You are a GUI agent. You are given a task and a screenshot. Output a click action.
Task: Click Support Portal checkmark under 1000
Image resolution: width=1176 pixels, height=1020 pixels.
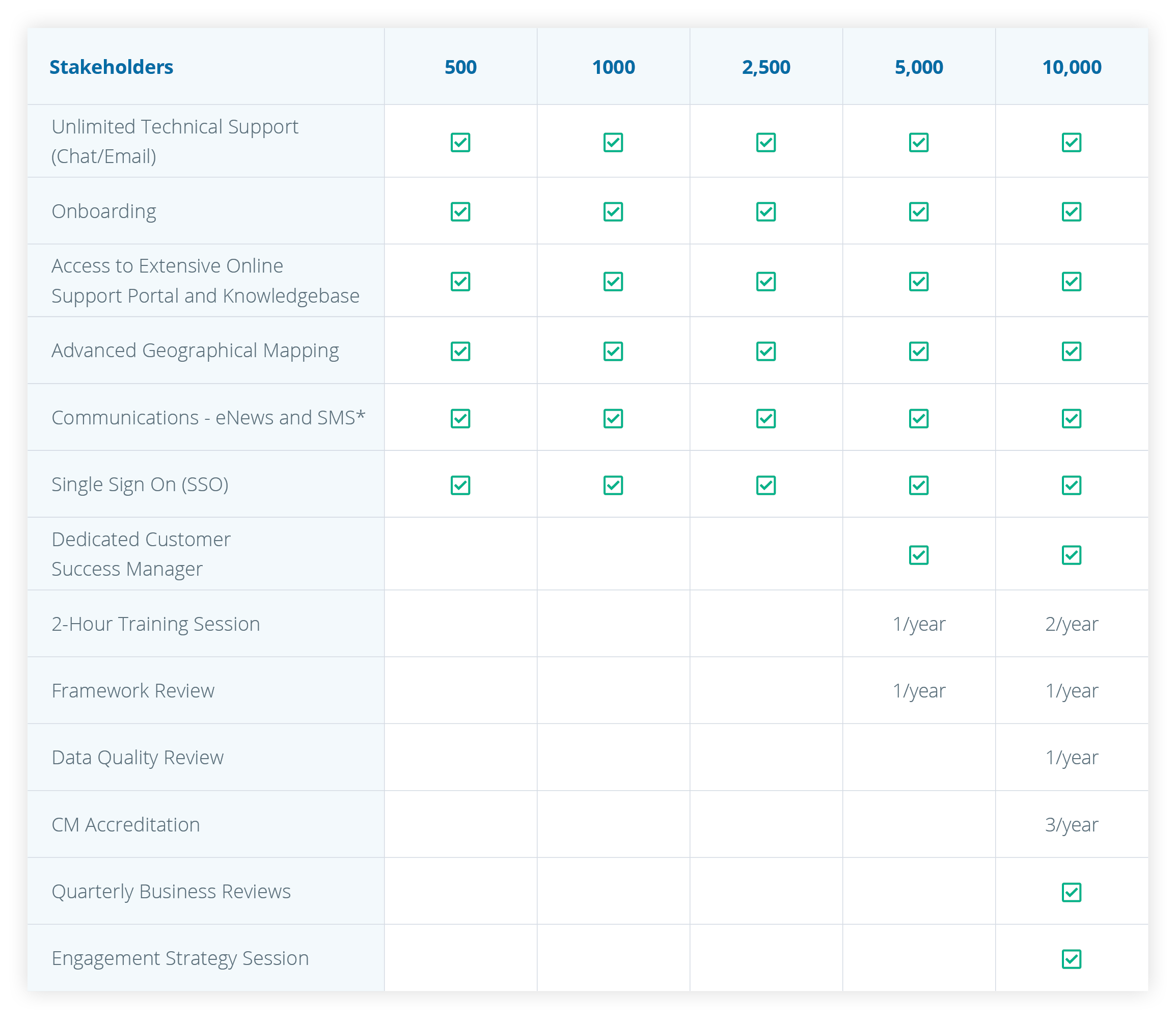pyautogui.click(x=613, y=281)
